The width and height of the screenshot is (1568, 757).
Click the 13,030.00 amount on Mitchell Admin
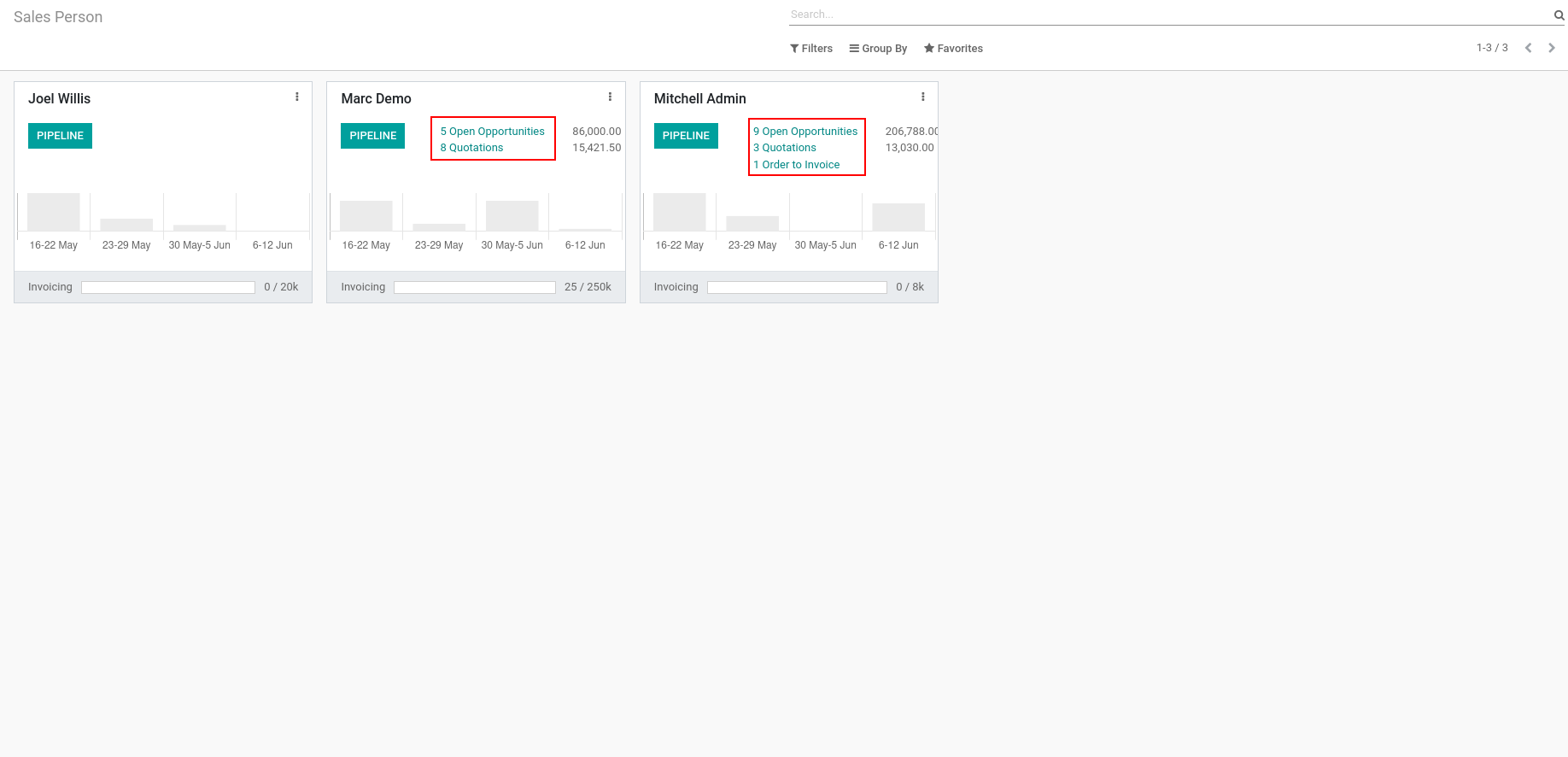click(910, 148)
